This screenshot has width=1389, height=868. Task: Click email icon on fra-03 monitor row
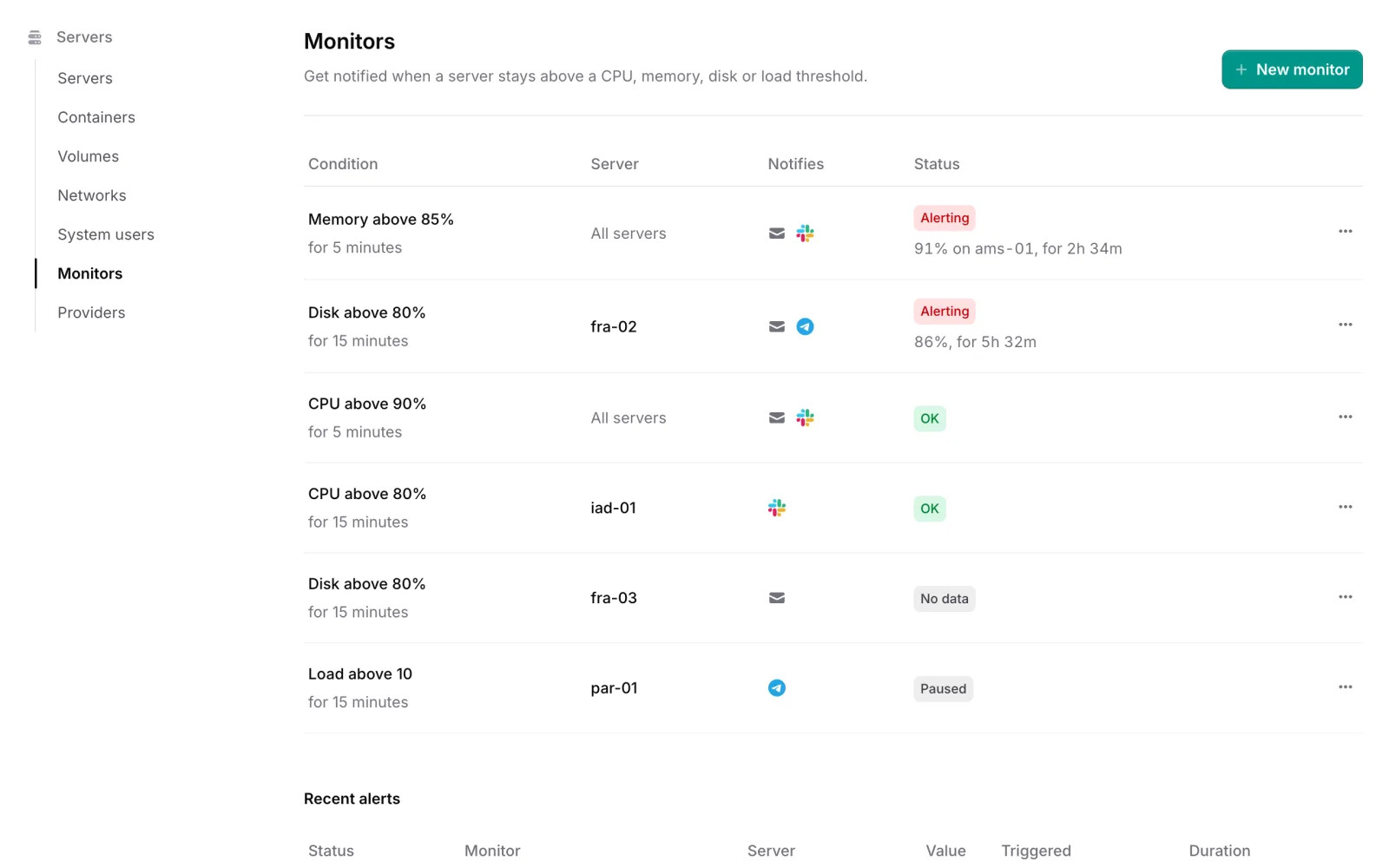point(777,598)
